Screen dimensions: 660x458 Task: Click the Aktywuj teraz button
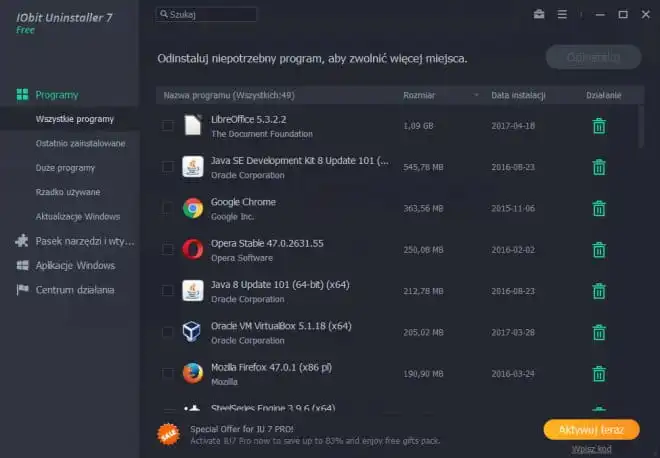coord(591,430)
